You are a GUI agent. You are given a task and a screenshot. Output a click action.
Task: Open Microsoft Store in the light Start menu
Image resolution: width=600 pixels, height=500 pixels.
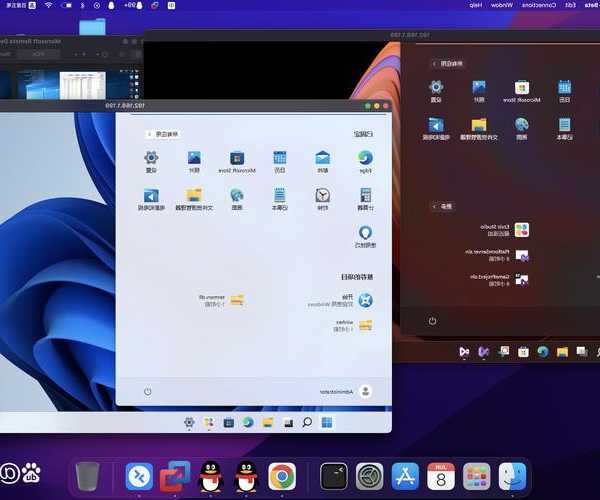(x=237, y=158)
